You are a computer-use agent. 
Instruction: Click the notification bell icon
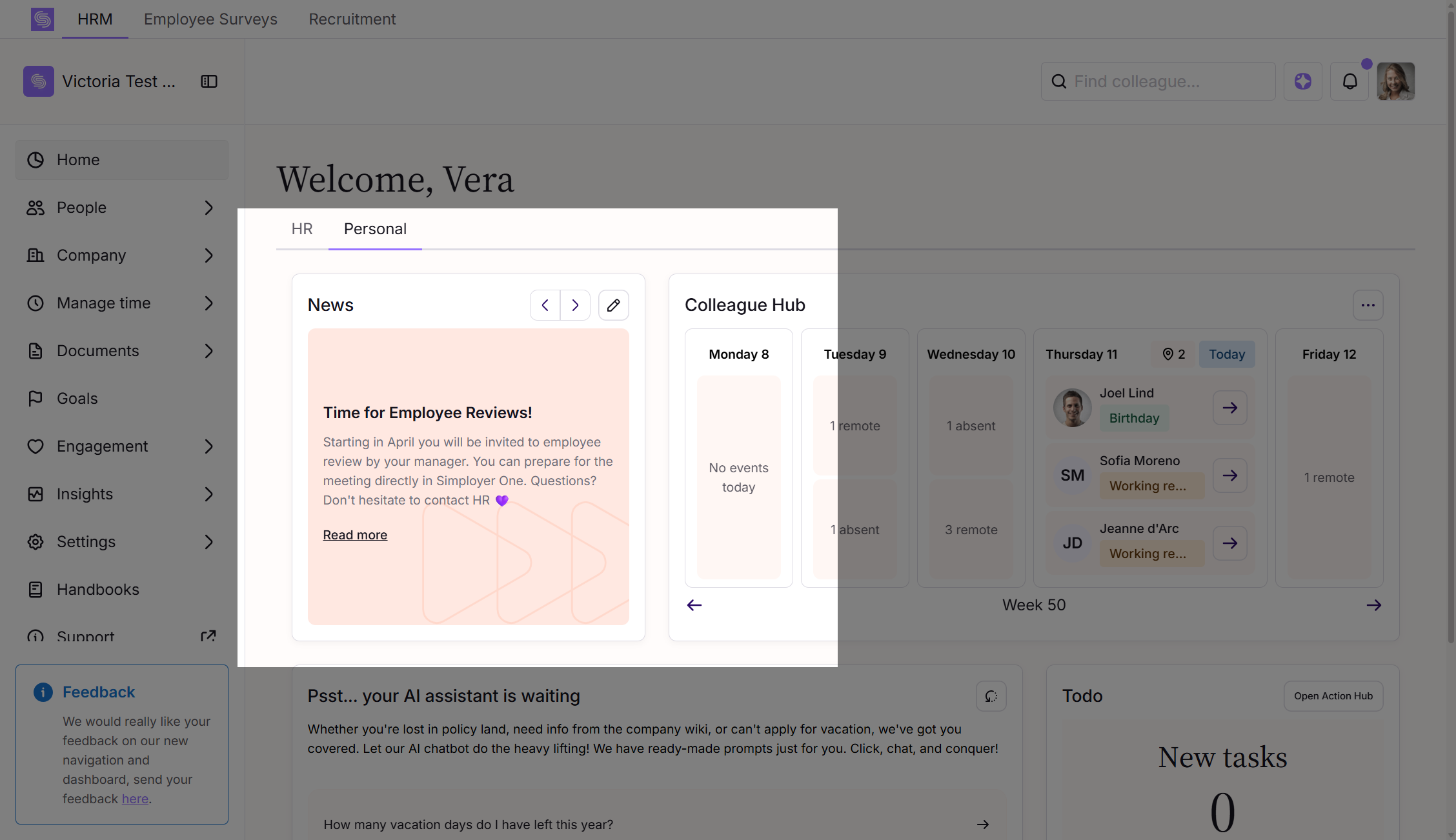click(x=1350, y=81)
